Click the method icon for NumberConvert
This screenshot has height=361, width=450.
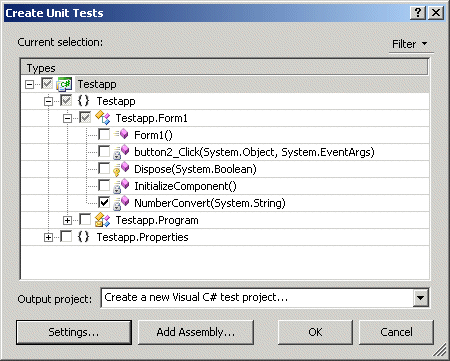[x=121, y=203]
